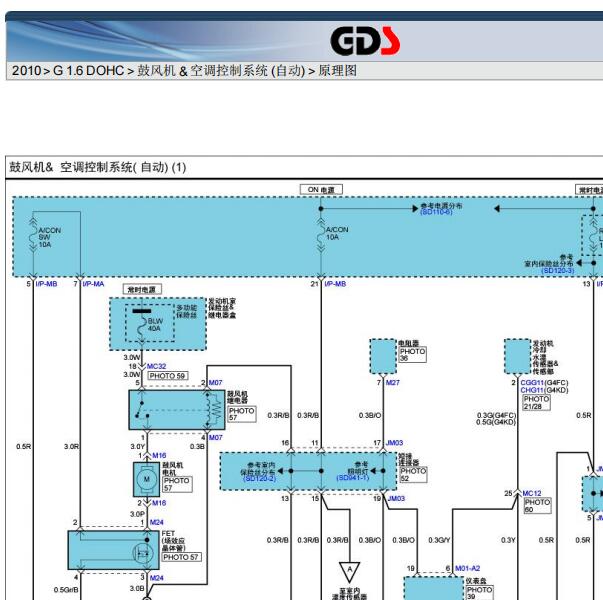Click the '多功能 保险丝' label
Viewport: 603px width, 600px height.
click(187, 312)
